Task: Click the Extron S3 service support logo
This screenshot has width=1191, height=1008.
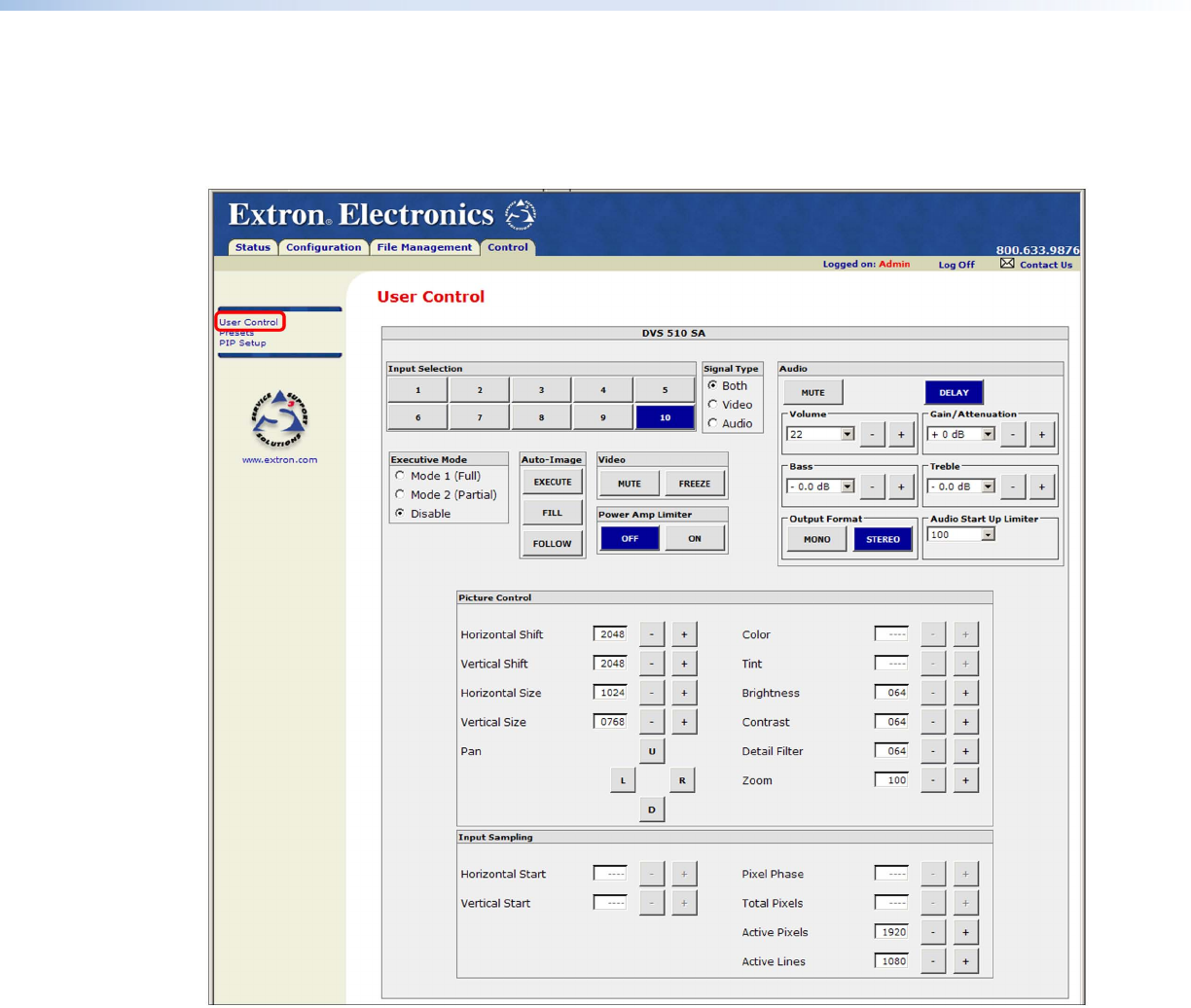Action: point(279,419)
